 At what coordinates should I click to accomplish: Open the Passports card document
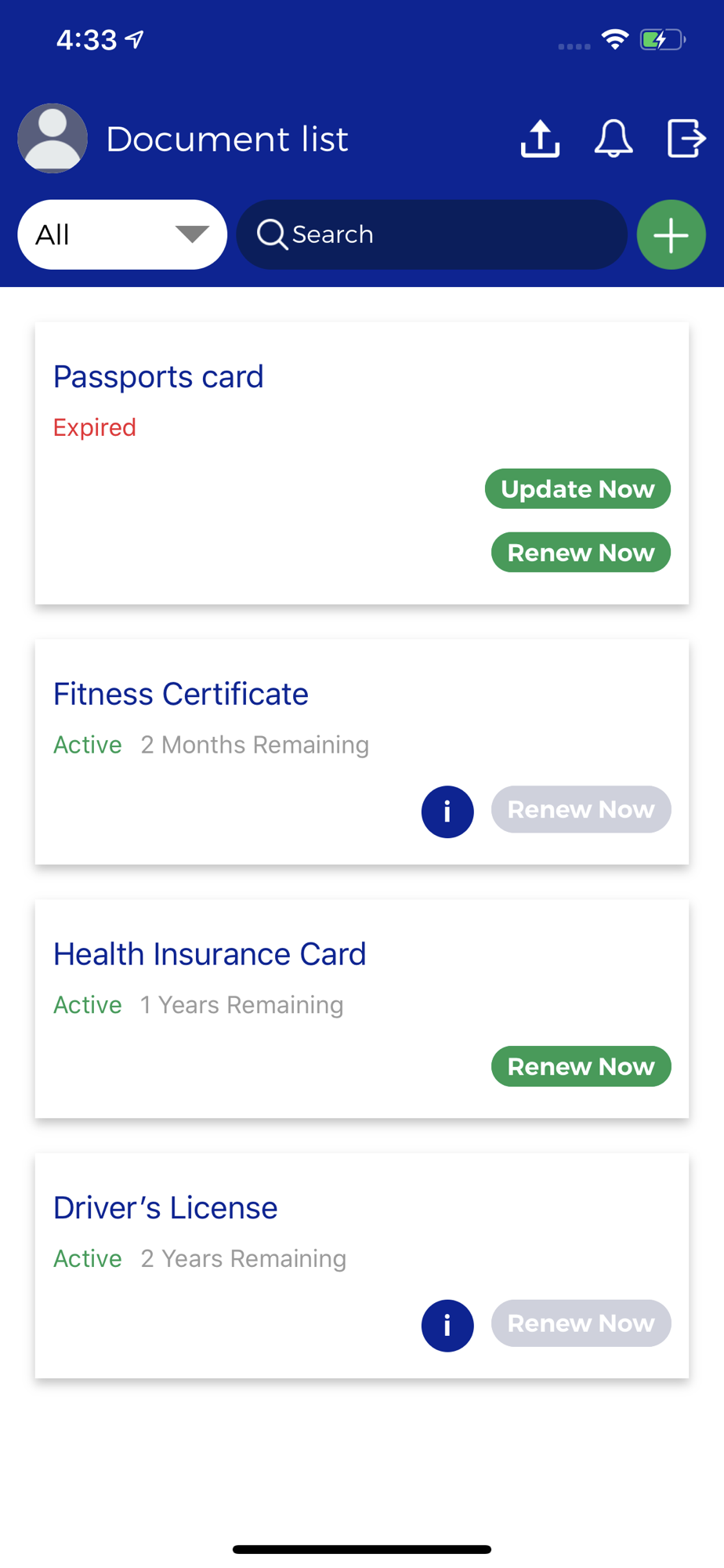(362, 463)
